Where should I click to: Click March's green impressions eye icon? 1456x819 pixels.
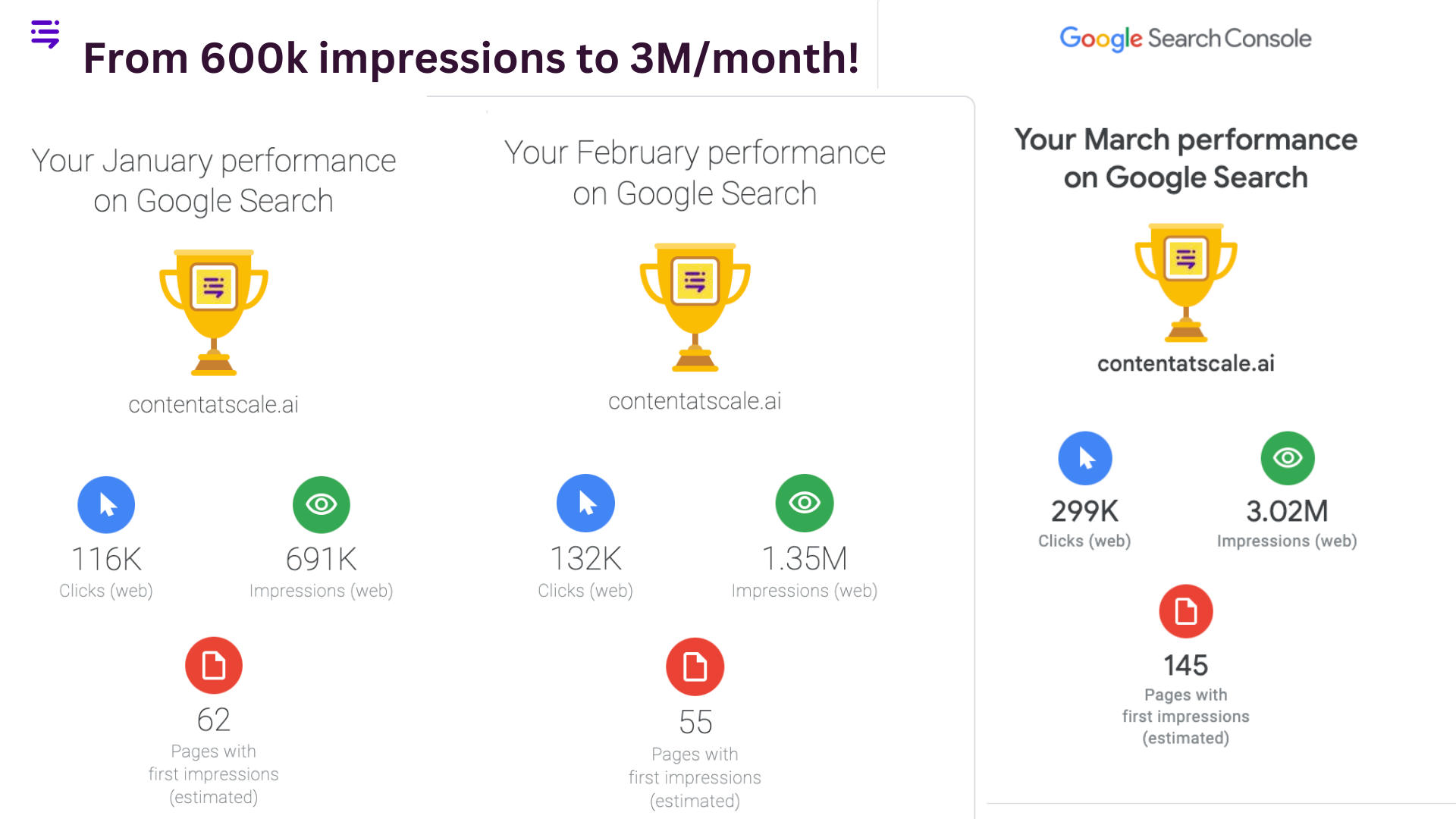[x=1288, y=458]
